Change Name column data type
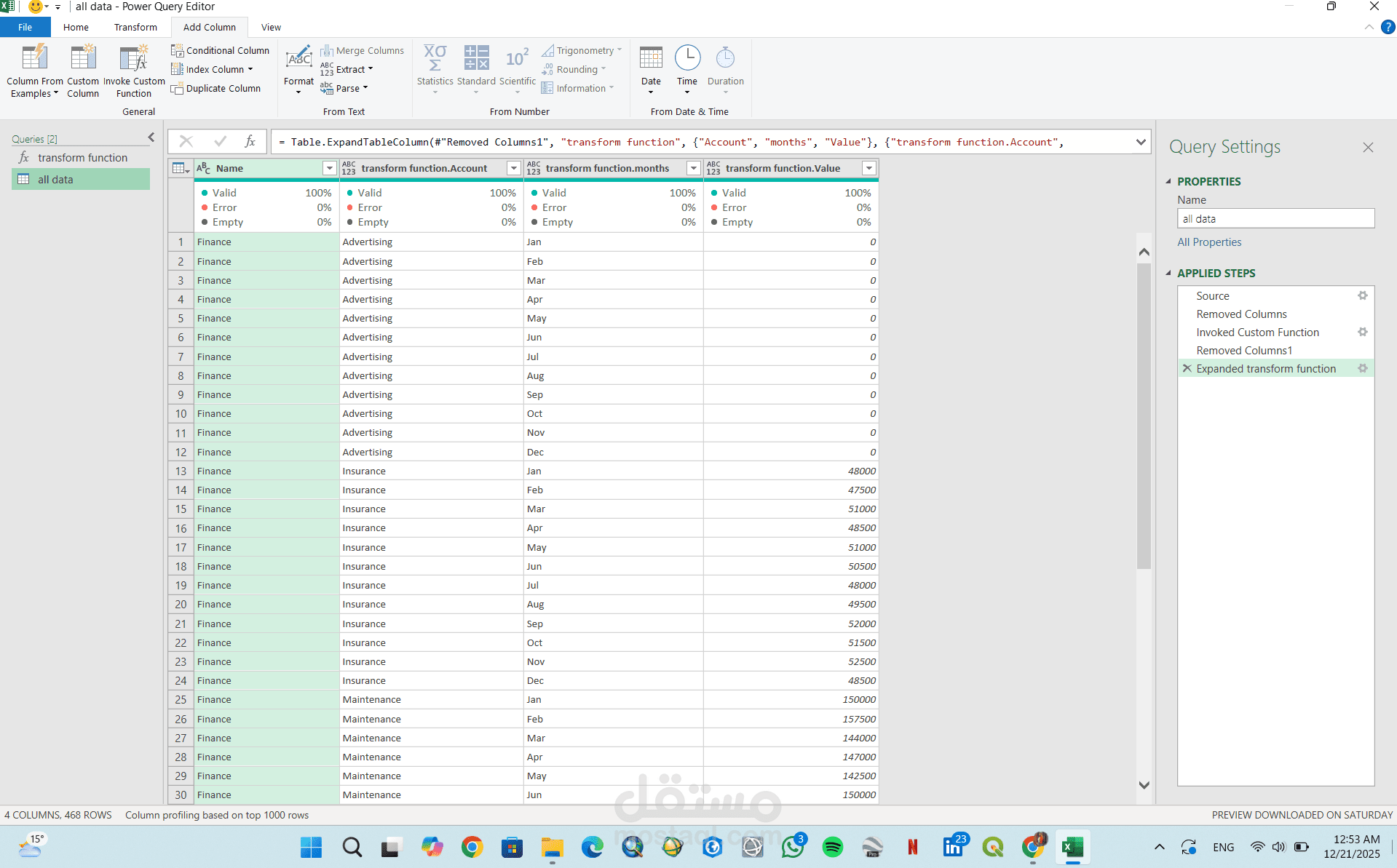Screen dimensions: 1397x868 tap(203, 168)
